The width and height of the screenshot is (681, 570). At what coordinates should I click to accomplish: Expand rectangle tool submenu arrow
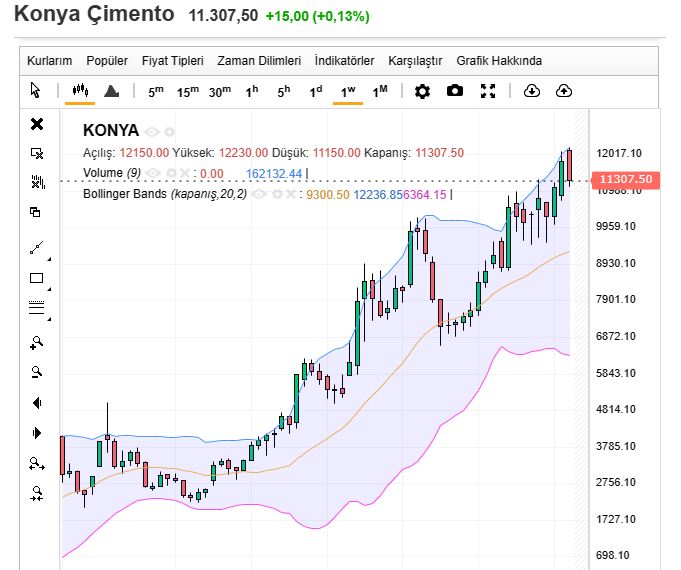coord(49,289)
